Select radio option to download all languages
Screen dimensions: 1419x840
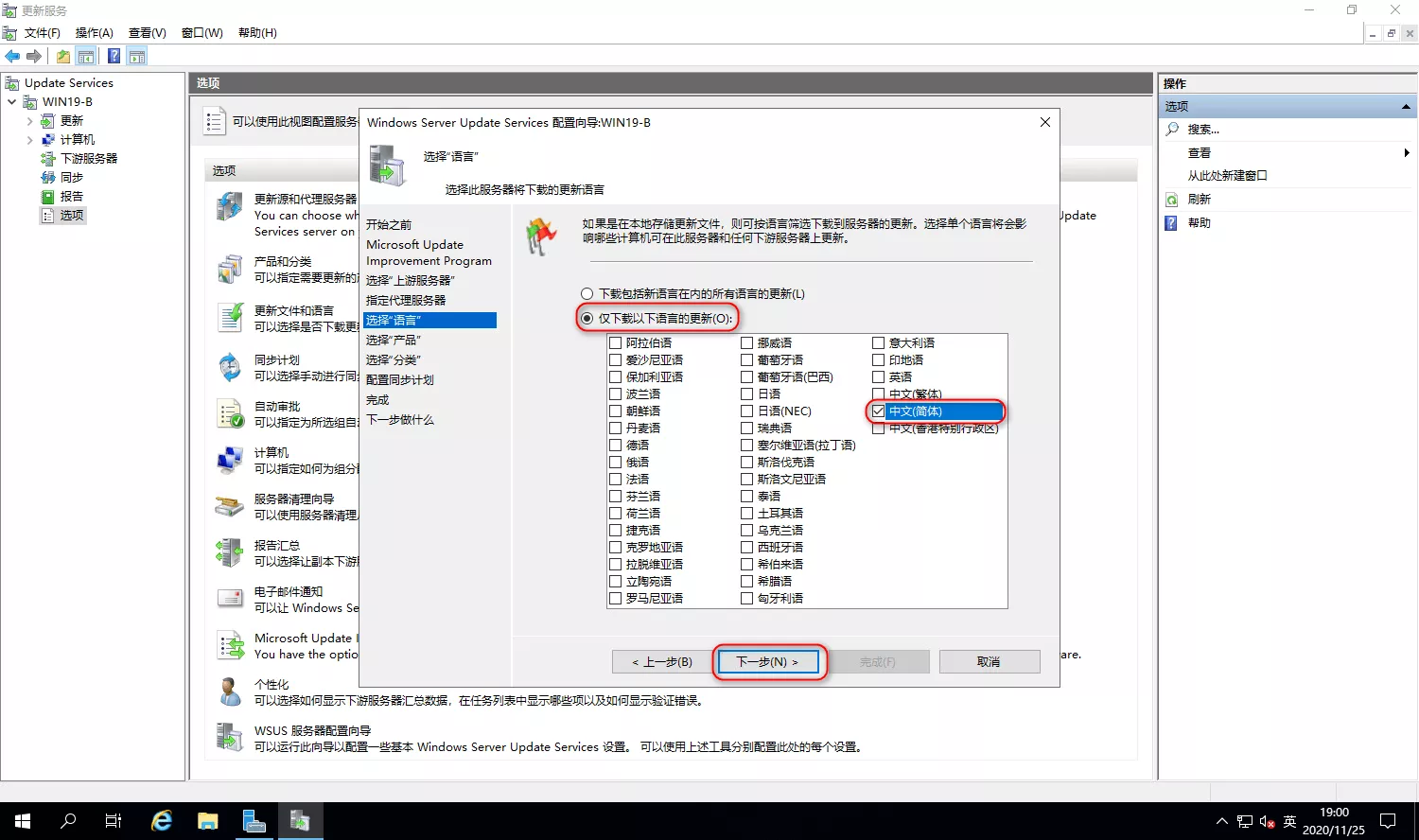click(x=587, y=294)
